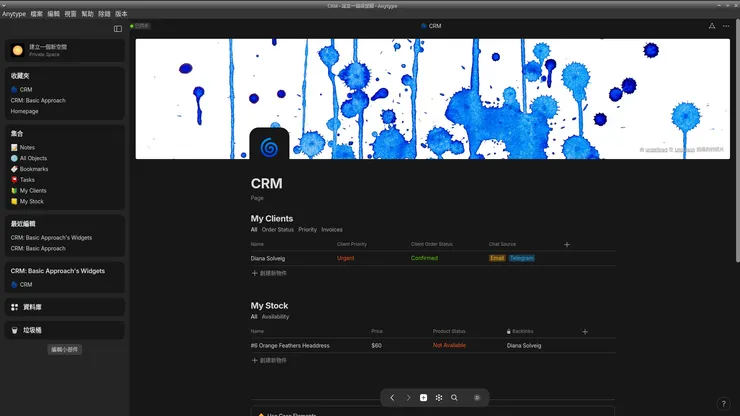740x416 pixels.
Task: Collapse CRM: Basic Approach's Widgets header
Action: pos(58,271)
